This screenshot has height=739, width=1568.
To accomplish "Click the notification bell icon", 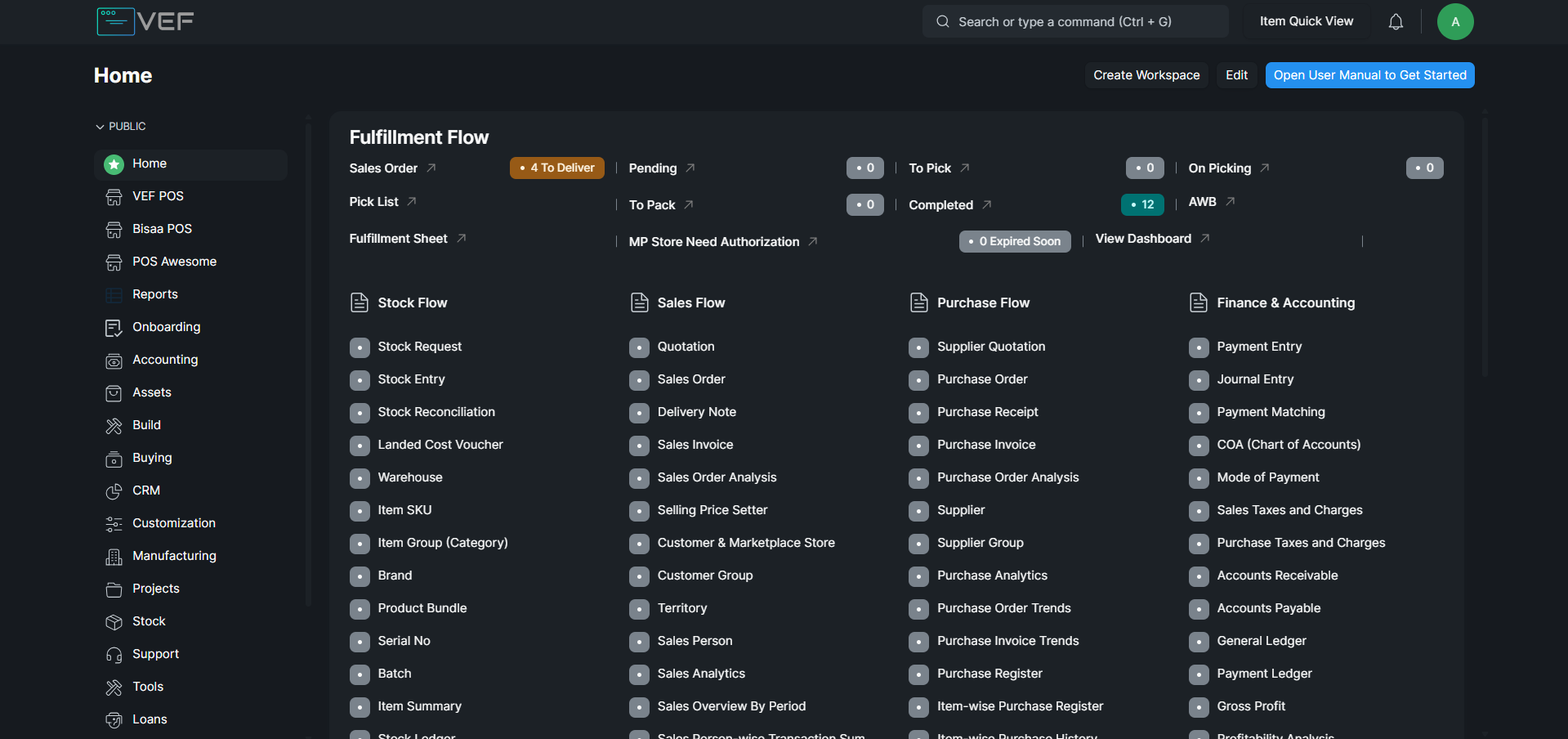I will (1396, 22).
